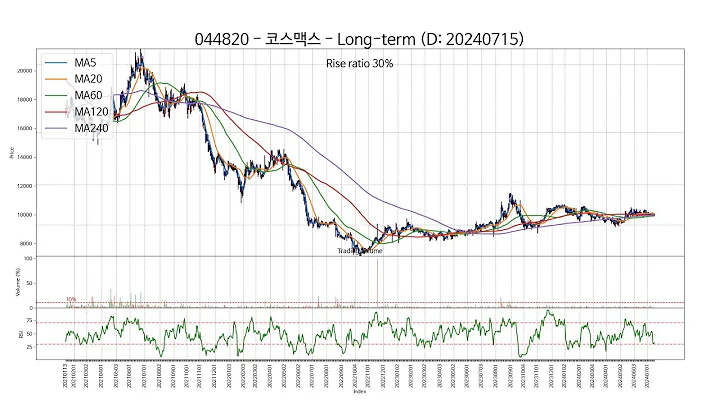
Task: Click the MA5 legend label
Action: pos(85,62)
